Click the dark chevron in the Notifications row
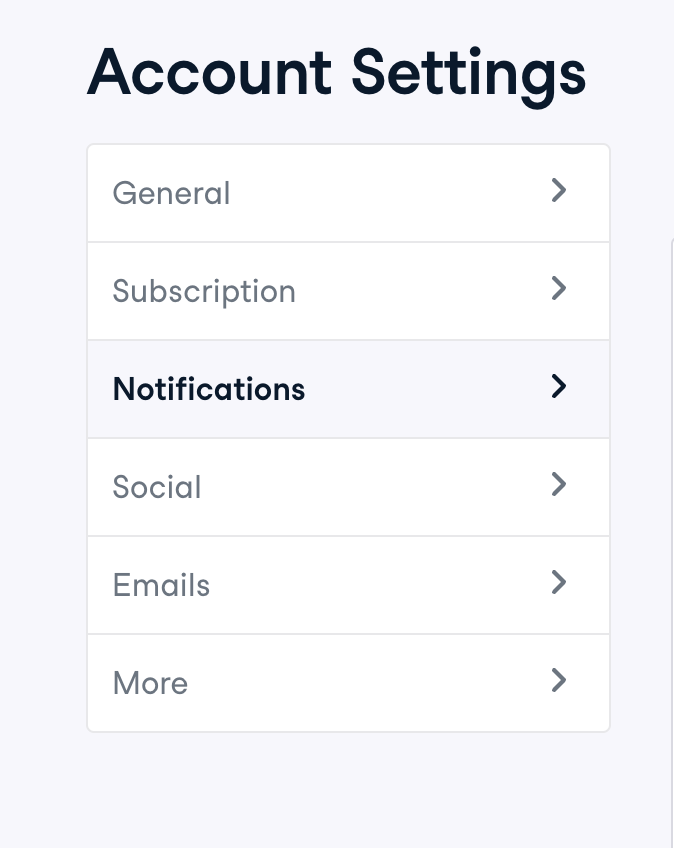The image size is (674, 848). (x=559, y=387)
